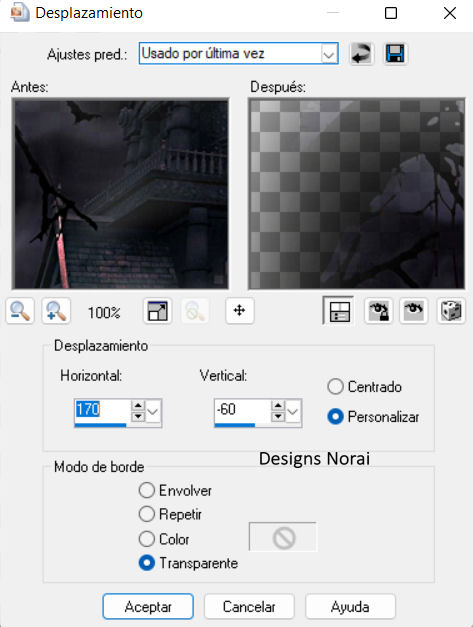This screenshot has width=473, height=627.
Task: Save preset with the floppy disk icon
Action: (395, 54)
